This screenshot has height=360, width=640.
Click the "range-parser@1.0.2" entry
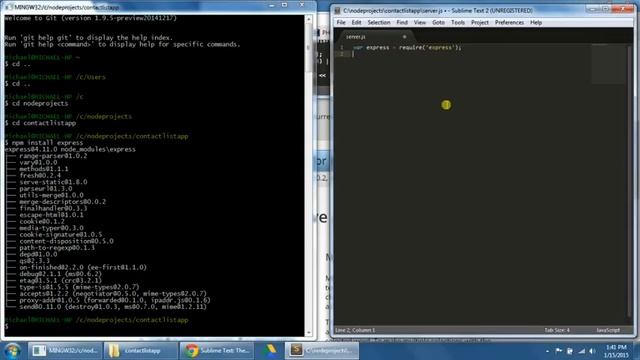(53, 156)
